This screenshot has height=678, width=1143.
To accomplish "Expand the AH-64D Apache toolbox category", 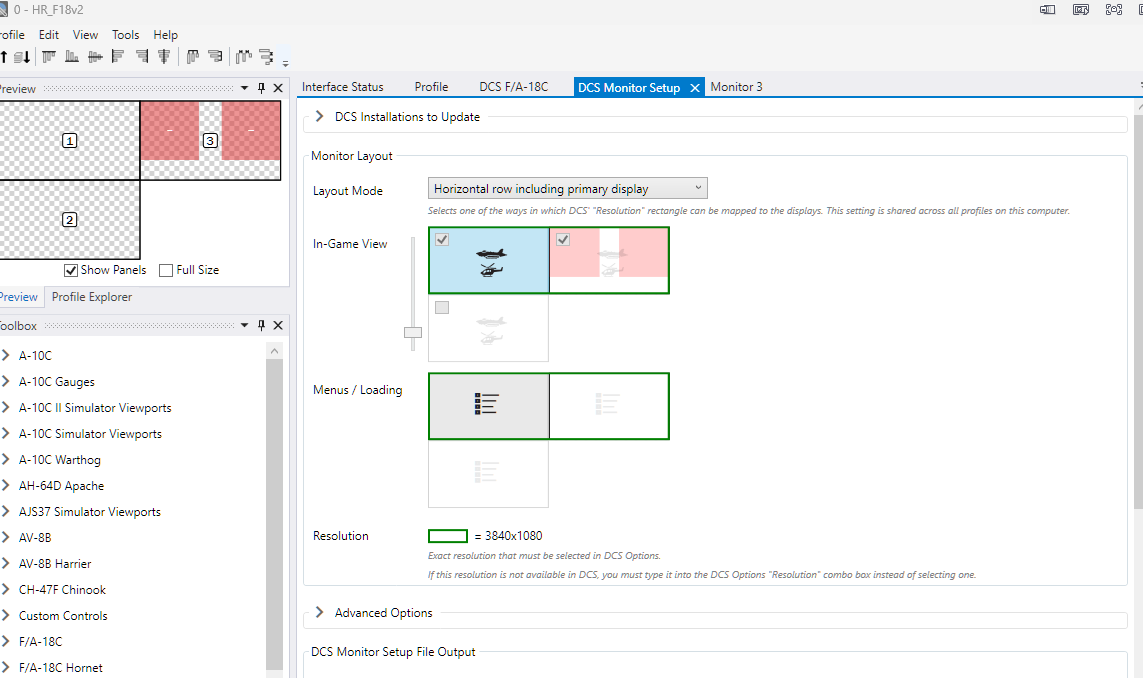I will [6, 486].
